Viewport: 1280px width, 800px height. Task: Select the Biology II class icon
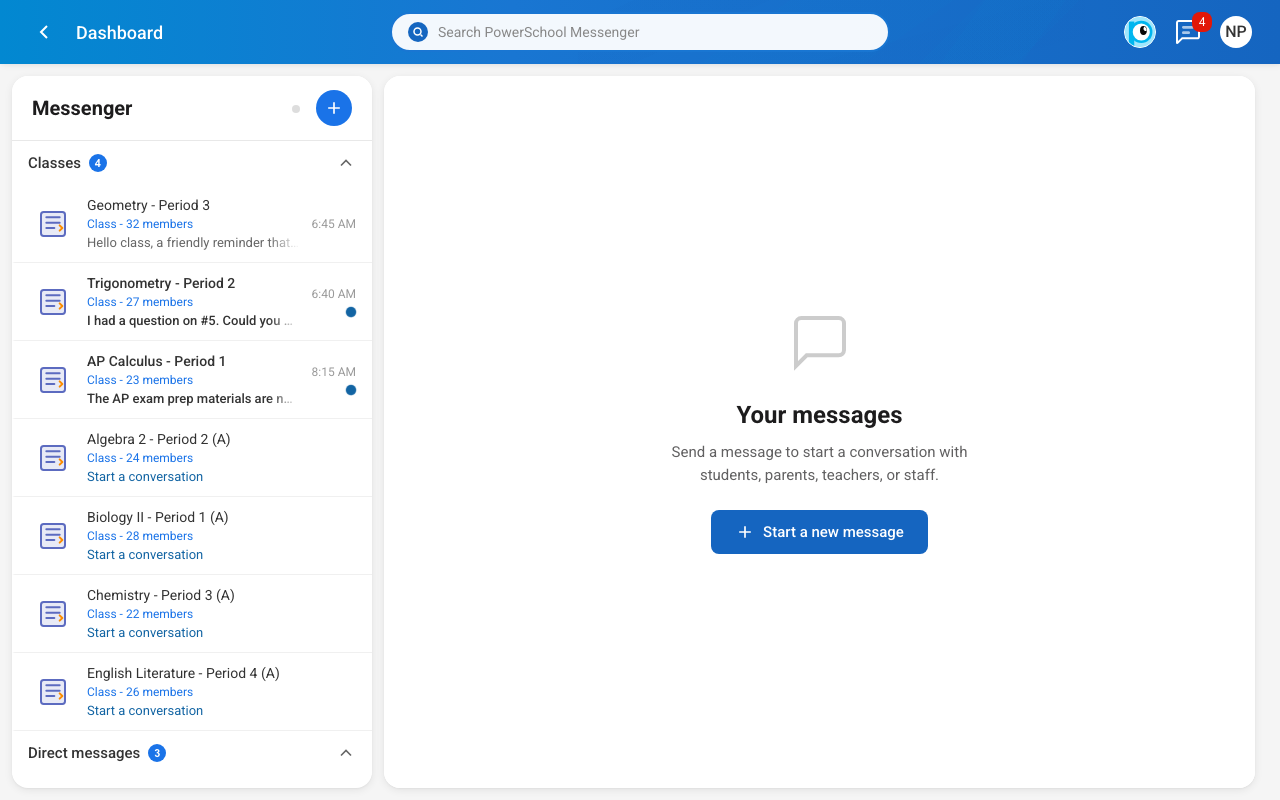[x=53, y=535]
